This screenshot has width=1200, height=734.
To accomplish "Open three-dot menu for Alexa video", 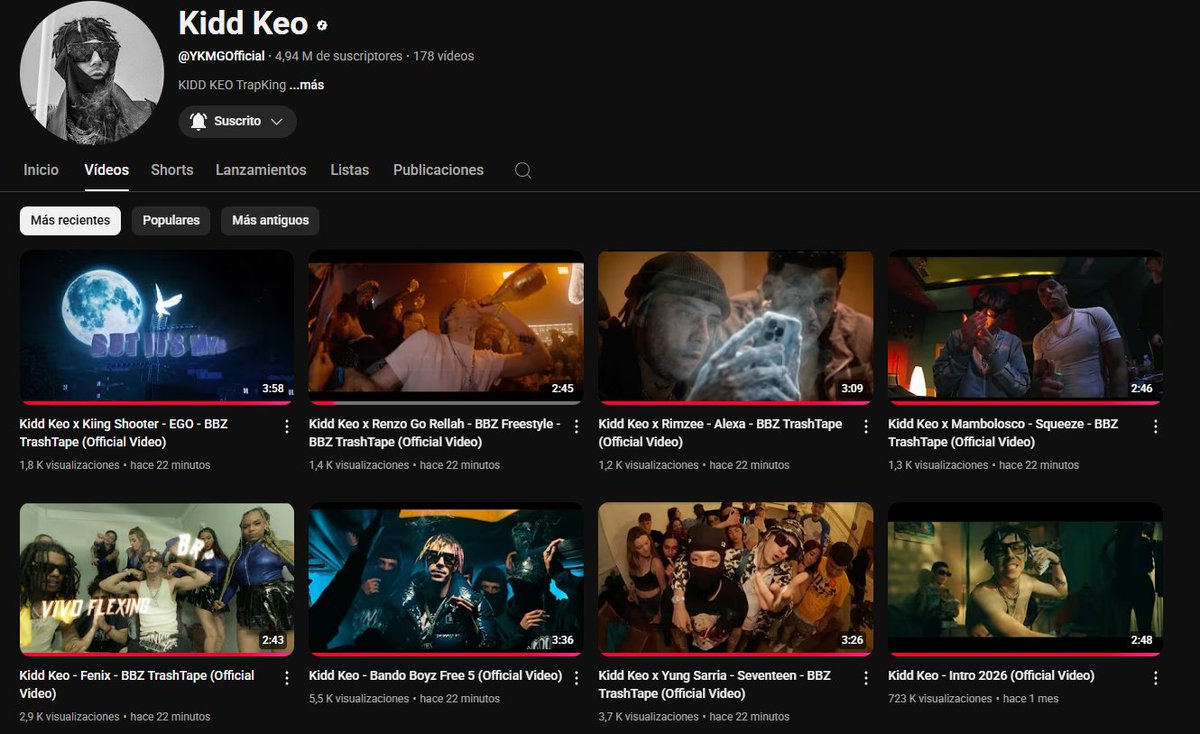I will [866, 426].
